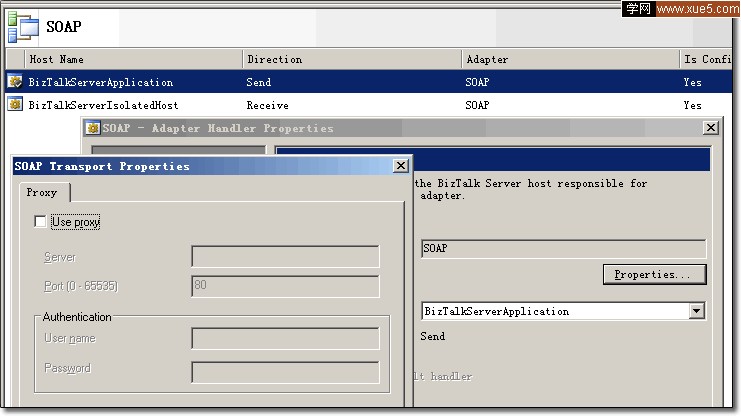Enable the Use proxy checkbox
The height and width of the screenshot is (416, 741).
click(40, 222)
